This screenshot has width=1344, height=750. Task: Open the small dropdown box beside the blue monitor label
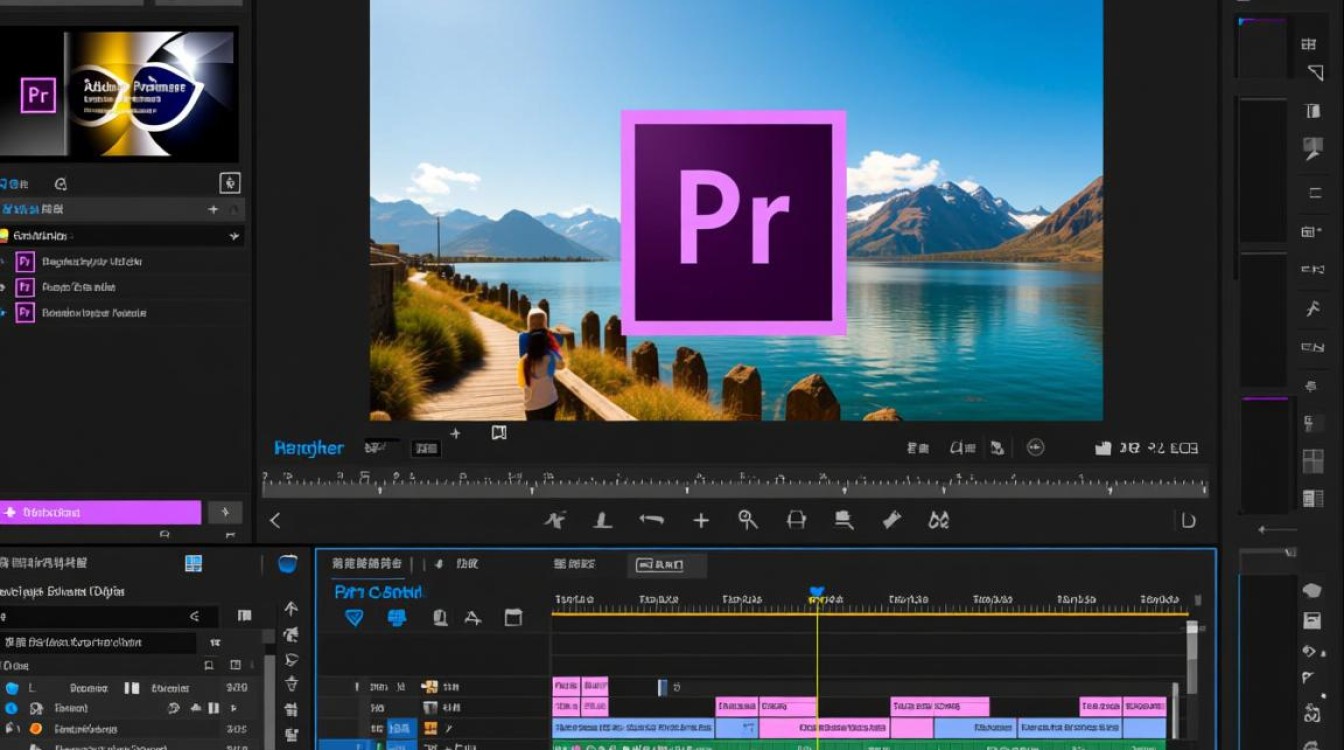coord(426,448)
